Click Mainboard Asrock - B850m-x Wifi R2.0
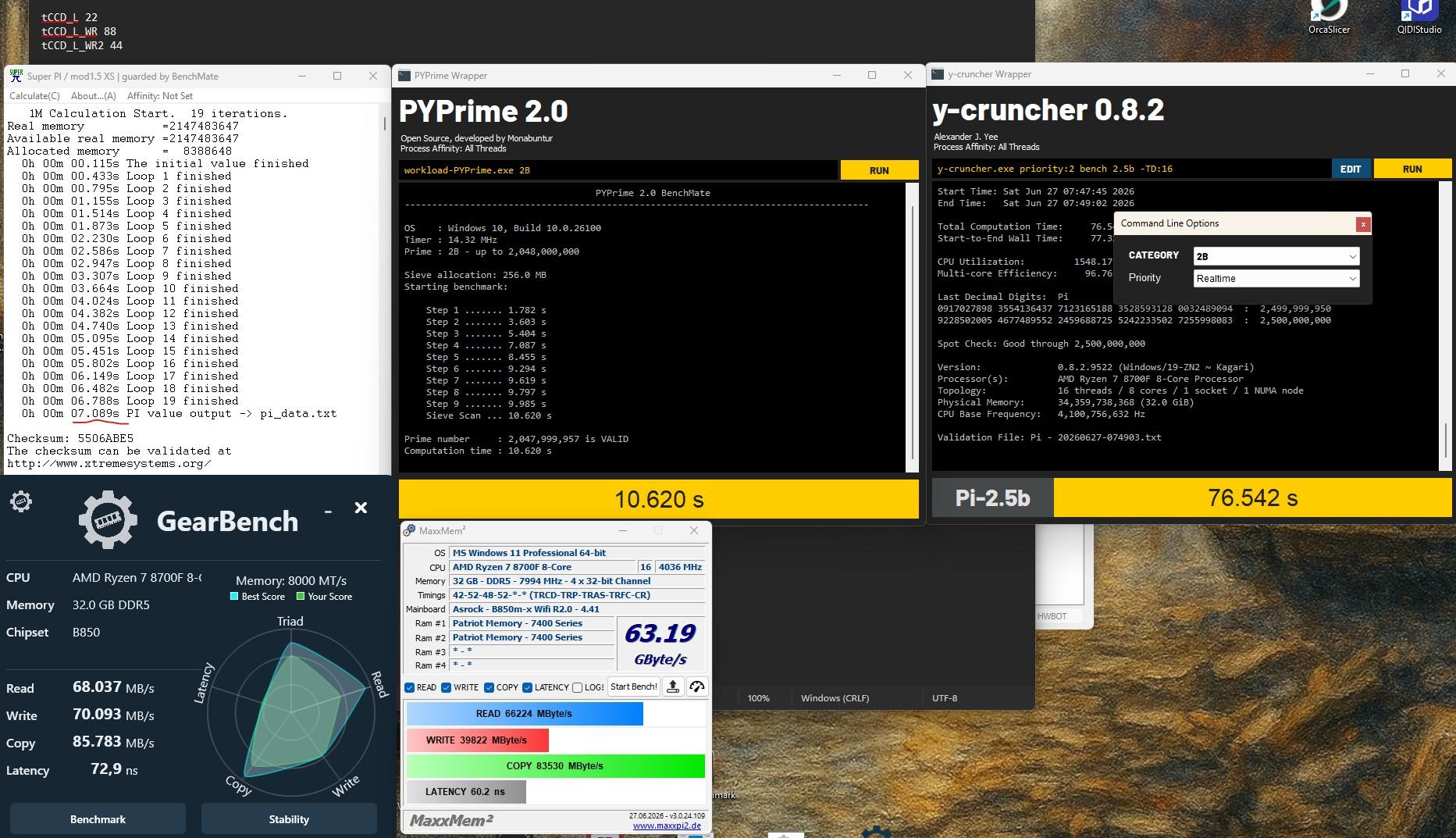 click(x=577, y=609)
